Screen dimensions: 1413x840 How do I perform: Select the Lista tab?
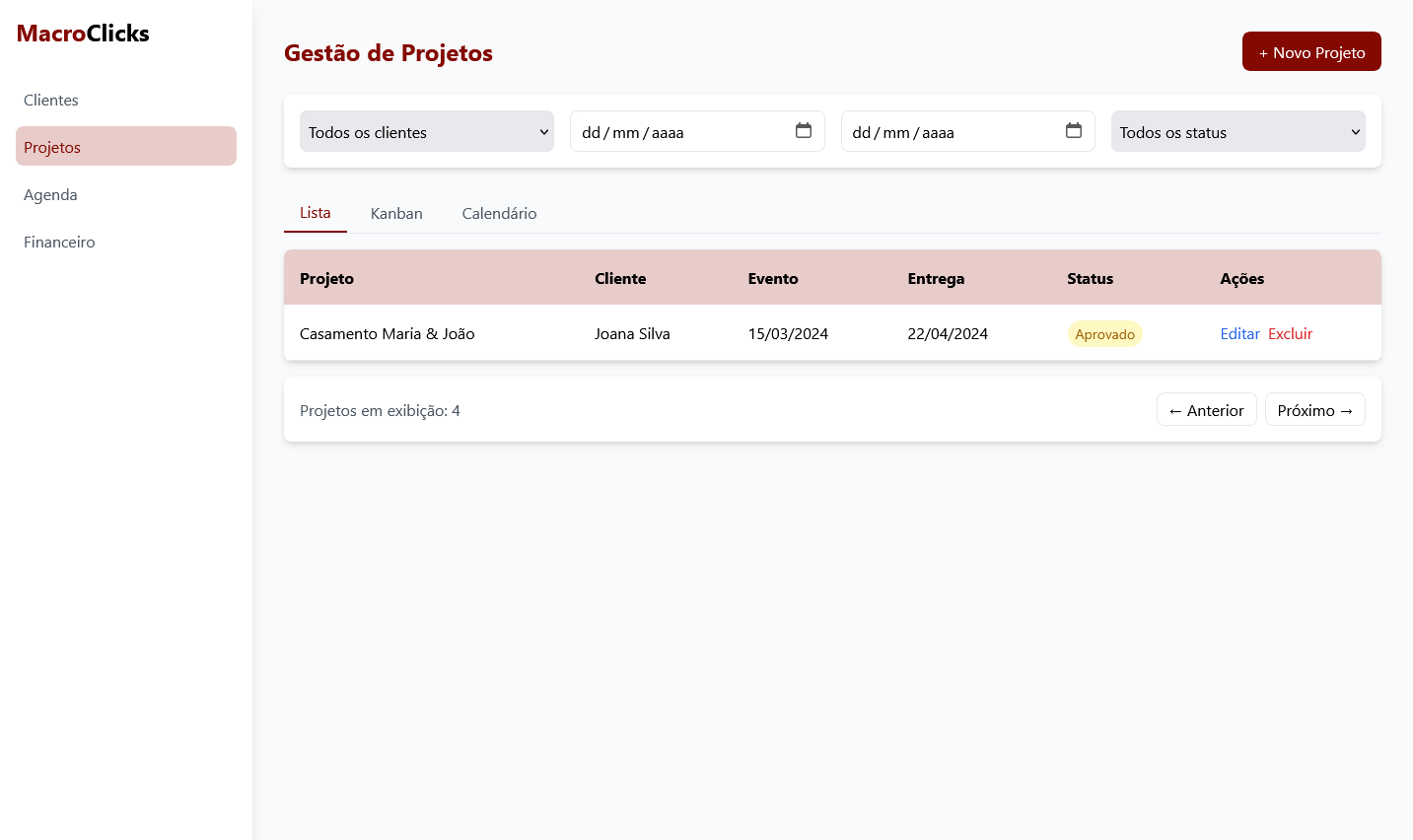(315, 212)
